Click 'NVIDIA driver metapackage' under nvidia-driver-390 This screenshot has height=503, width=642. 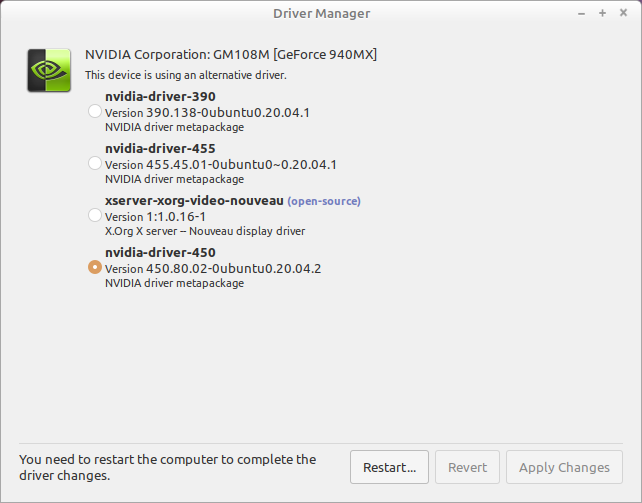(174, 127)
